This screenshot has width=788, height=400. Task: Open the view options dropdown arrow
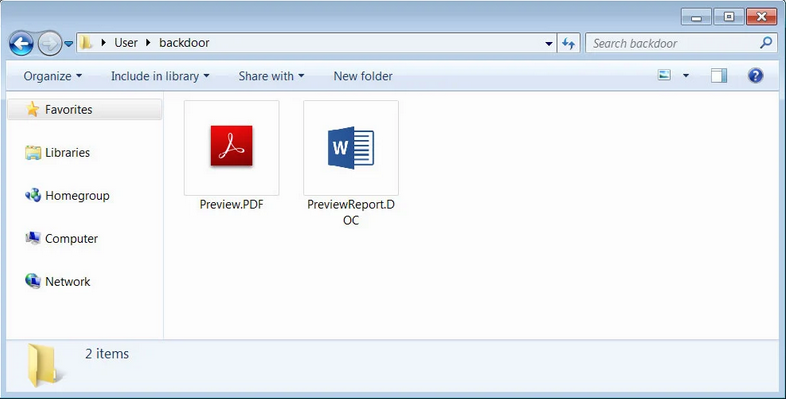point(686,76)
